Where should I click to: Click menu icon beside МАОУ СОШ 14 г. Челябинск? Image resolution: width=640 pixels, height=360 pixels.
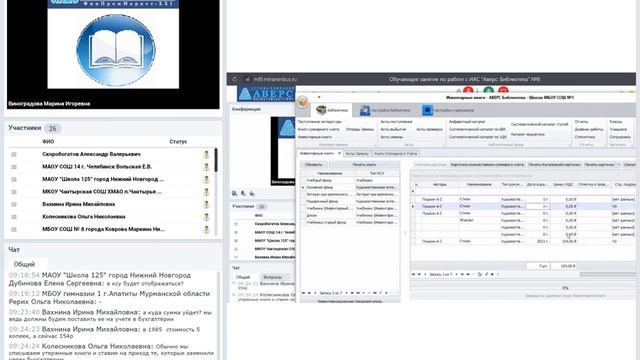14,167
